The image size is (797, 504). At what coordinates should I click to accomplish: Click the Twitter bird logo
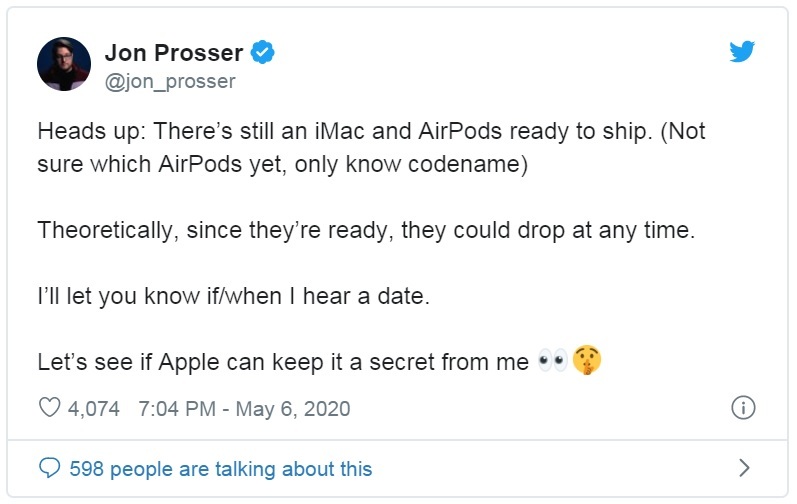pos(742,51)
